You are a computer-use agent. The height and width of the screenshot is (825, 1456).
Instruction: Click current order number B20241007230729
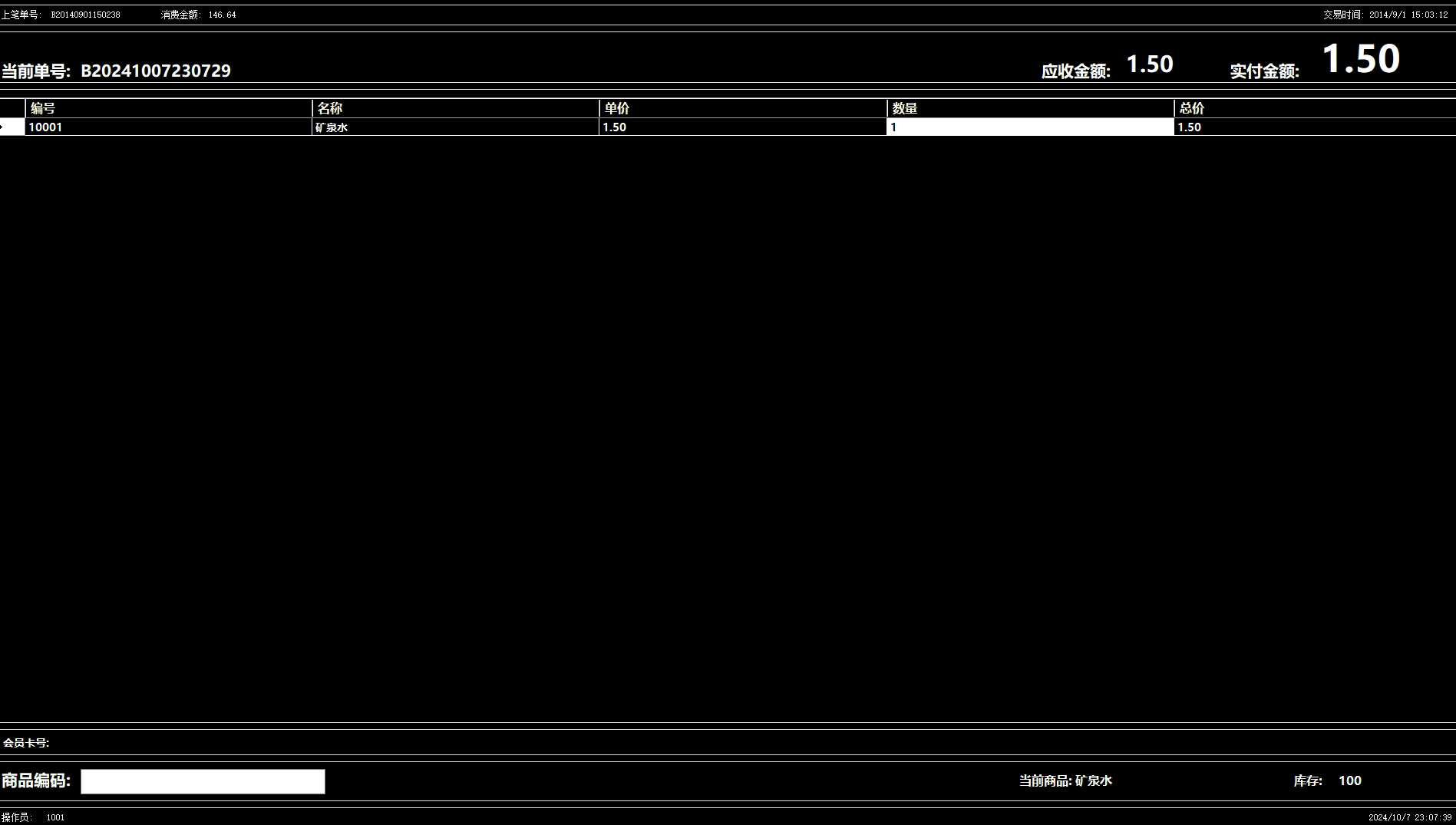pos(156,71)
